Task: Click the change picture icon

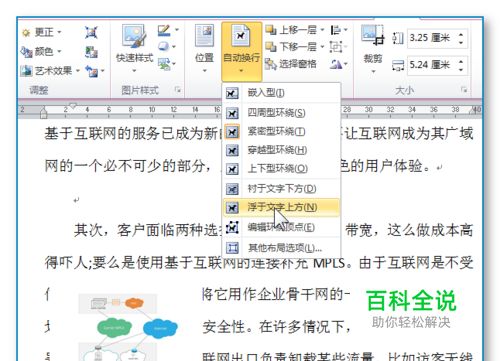Action: click(91, 52)
